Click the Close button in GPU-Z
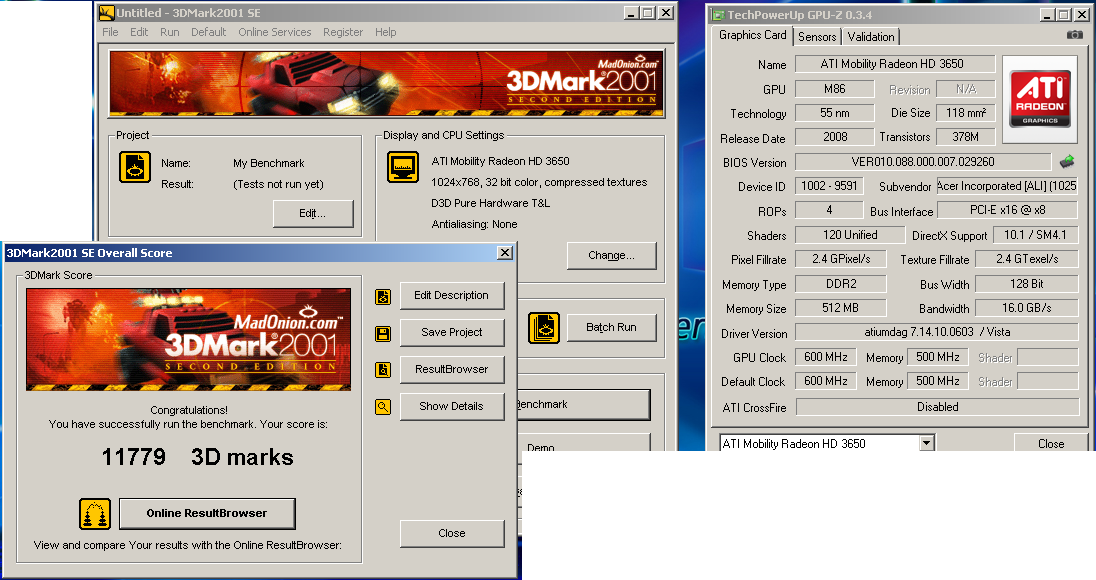The height and width of the screenshot is (580, 1096). pyautogui.click(x=1051, y=444)
